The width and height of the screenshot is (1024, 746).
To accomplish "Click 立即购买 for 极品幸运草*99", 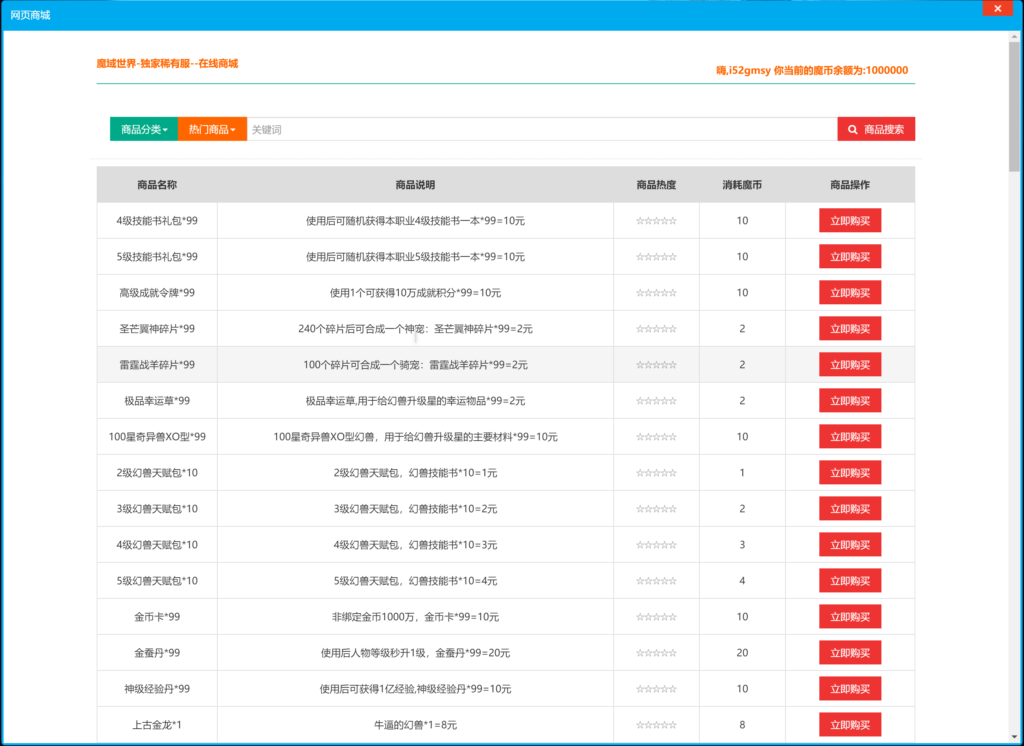I will click(850, 400).
